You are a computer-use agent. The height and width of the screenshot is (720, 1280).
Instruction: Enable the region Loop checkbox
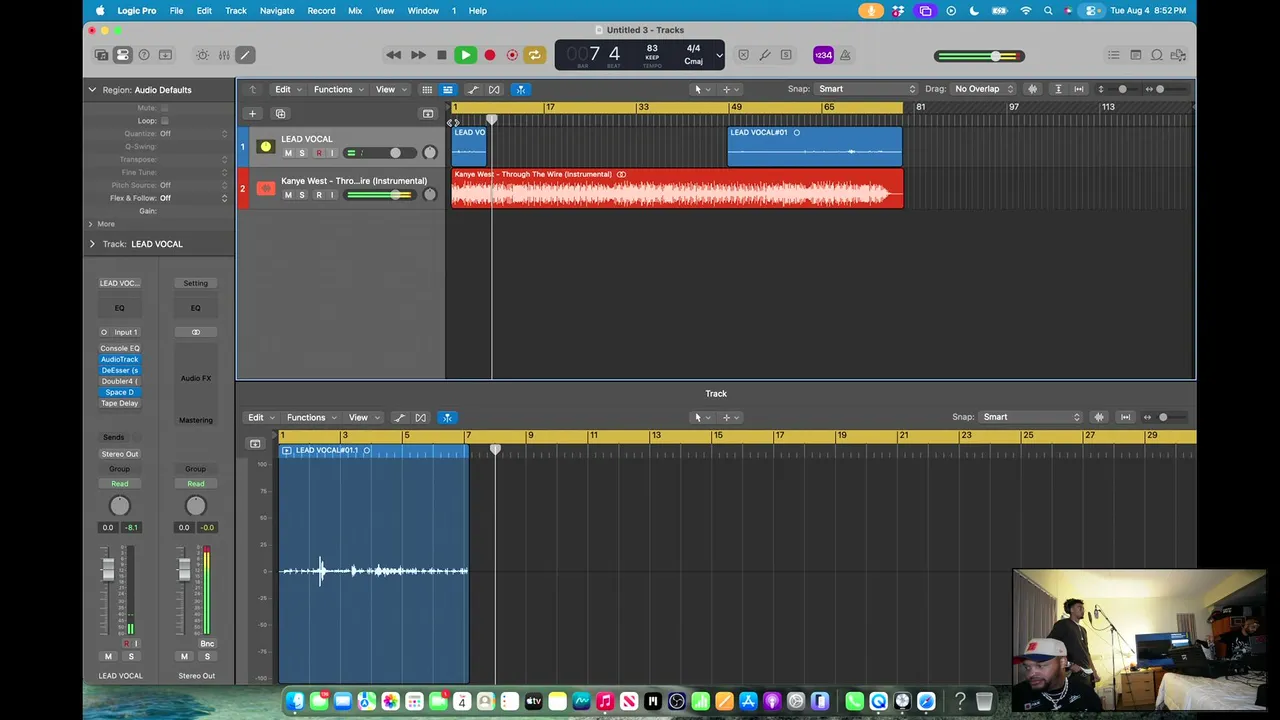tap(164, 121)
